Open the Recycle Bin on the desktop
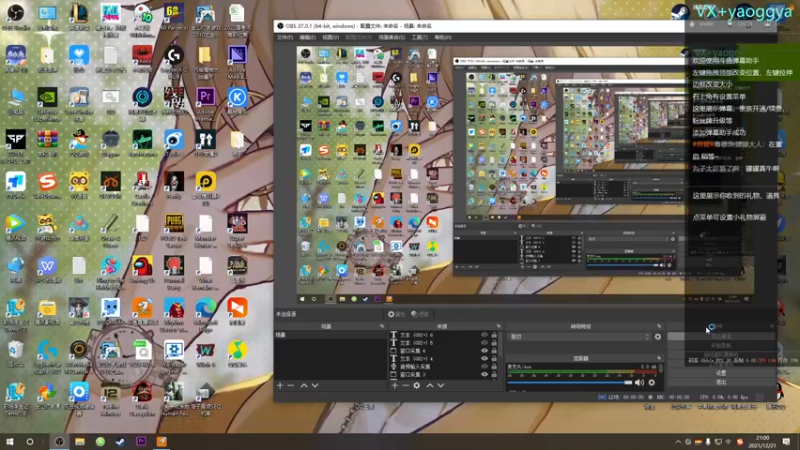Image resolution: width=800 pixels, height=450 pixels. point(16,354)
